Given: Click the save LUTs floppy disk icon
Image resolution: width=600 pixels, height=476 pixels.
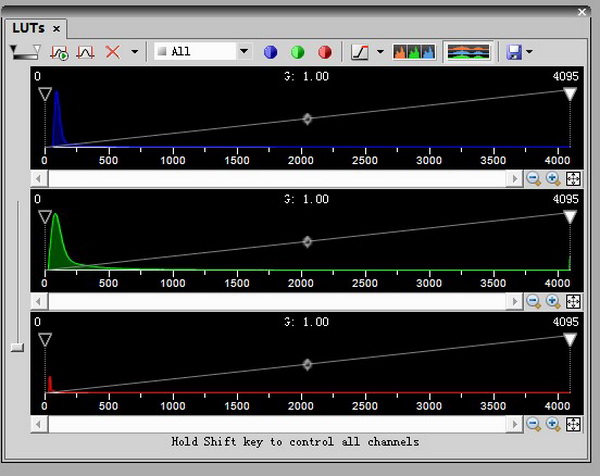Looking at the screenshot, I should click(x=514, y=52).
